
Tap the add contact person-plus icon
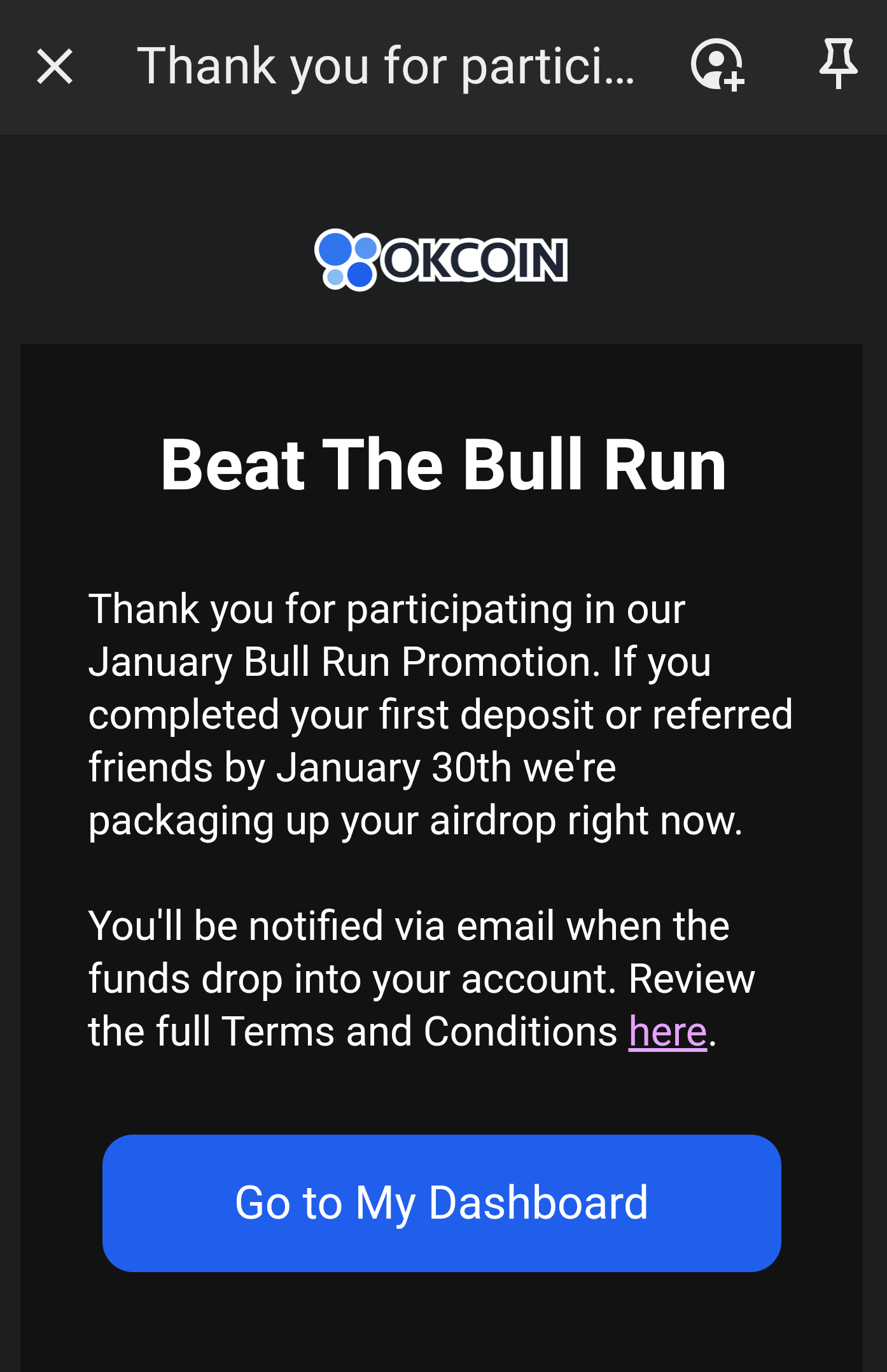718,65
